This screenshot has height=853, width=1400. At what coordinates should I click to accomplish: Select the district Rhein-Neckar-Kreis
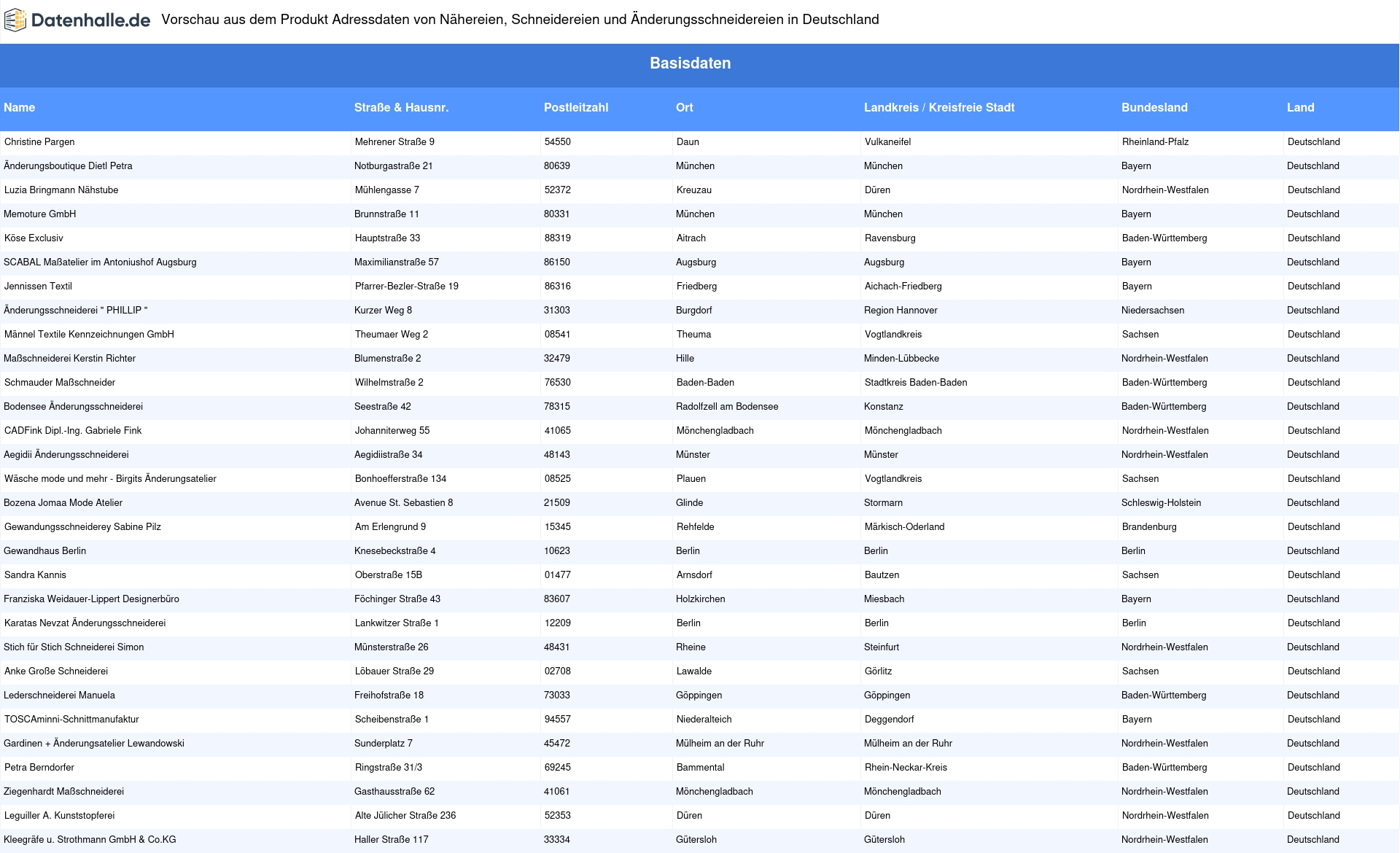(x=906, y=768)
